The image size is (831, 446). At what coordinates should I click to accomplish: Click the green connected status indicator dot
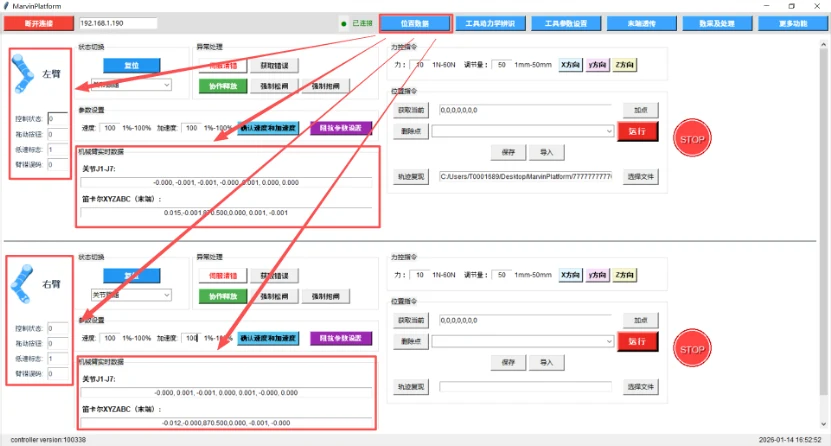click(x=343, y=24)
